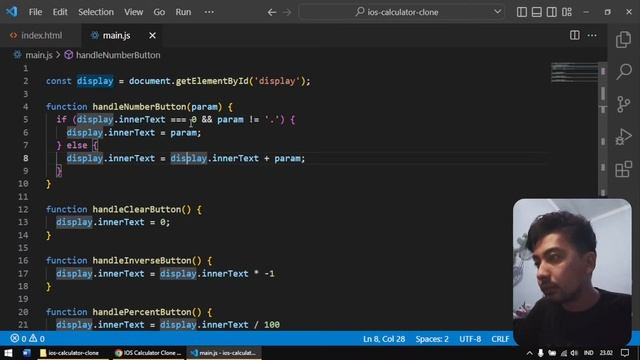The height and width of the screenshot is (360, 640).
Task: Open the command center dropdown arrow
Action: (x=498, y=11)
